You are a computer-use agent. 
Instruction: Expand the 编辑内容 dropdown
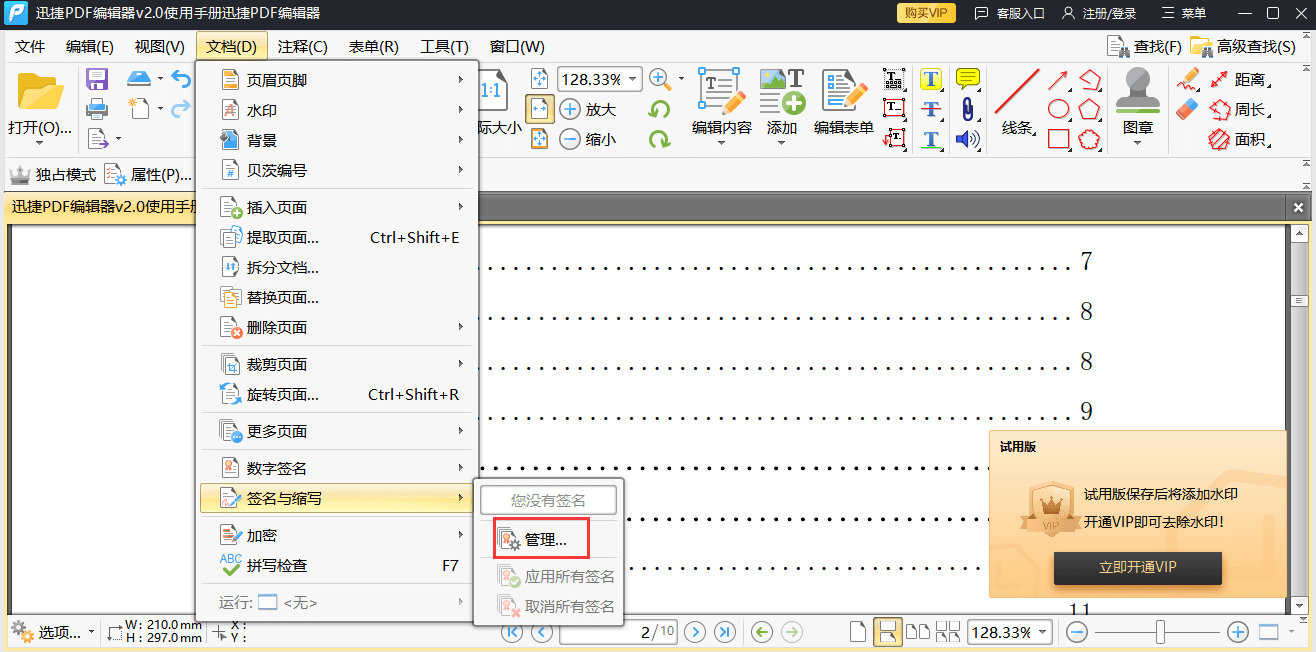[722, 143]
